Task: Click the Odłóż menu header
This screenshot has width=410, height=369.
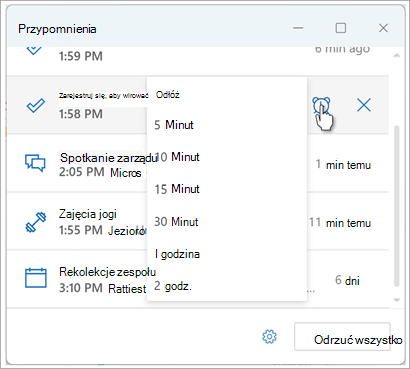Action: (168, 95)
